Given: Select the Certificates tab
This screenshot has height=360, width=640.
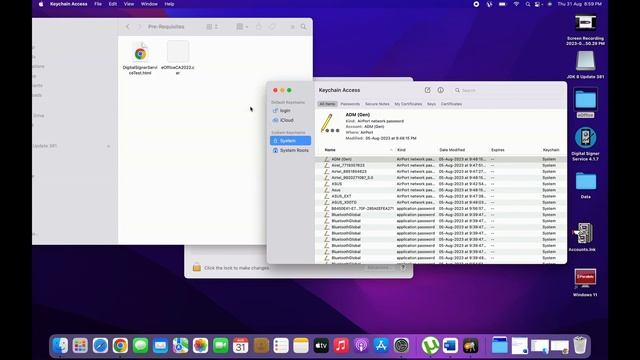Looking at the screenshot, I should tap(451, 104).
